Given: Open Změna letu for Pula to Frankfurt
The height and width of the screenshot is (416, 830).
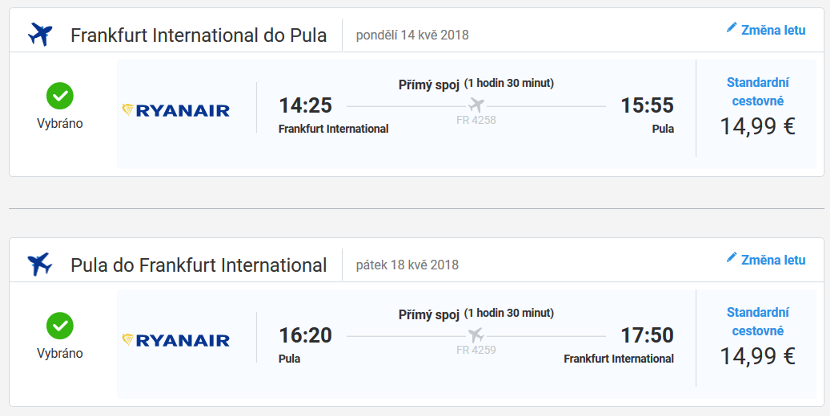Looking at the screenshot, I should (766, 260).
